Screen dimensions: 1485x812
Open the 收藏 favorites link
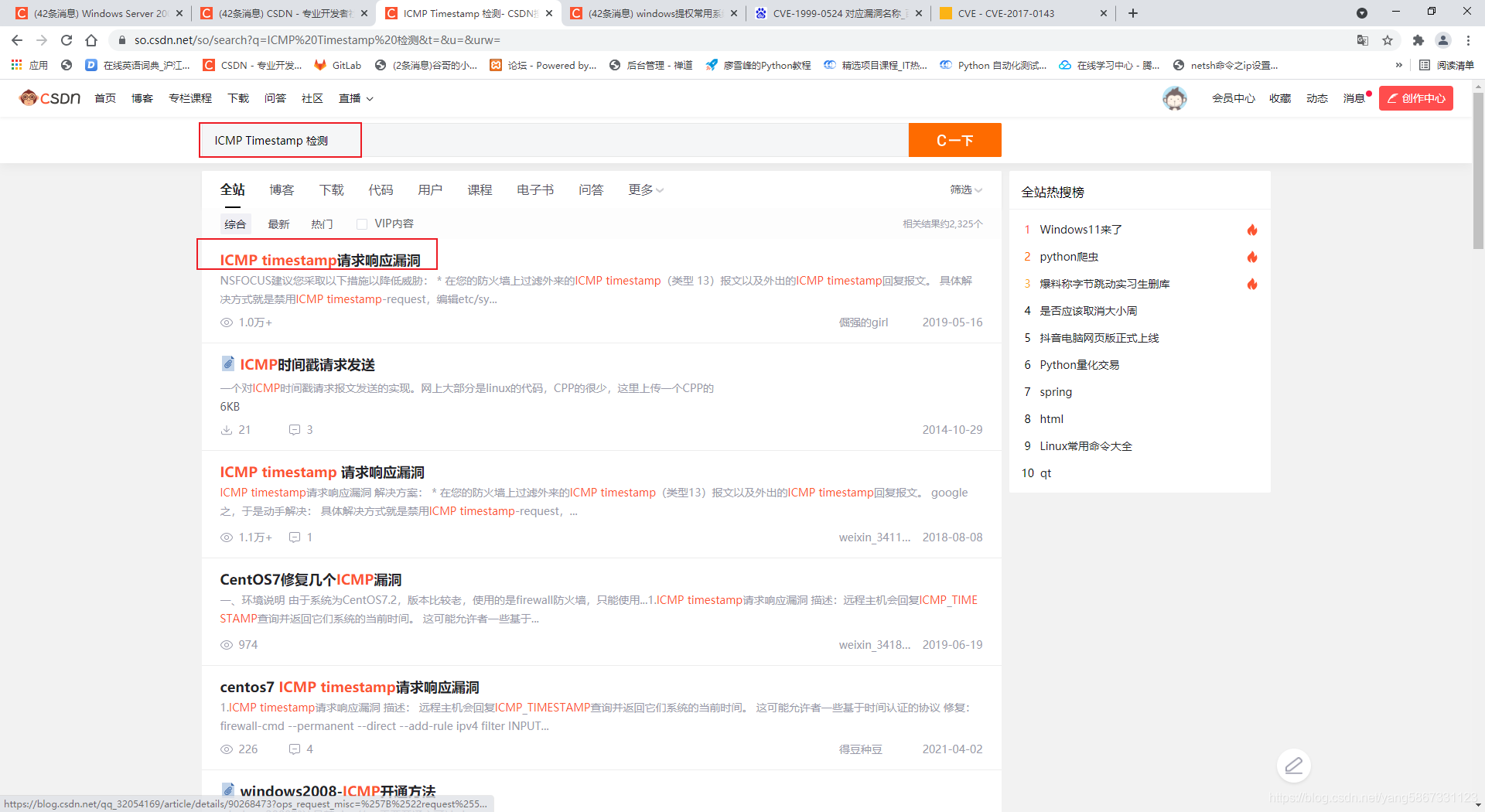(1280, 98)
